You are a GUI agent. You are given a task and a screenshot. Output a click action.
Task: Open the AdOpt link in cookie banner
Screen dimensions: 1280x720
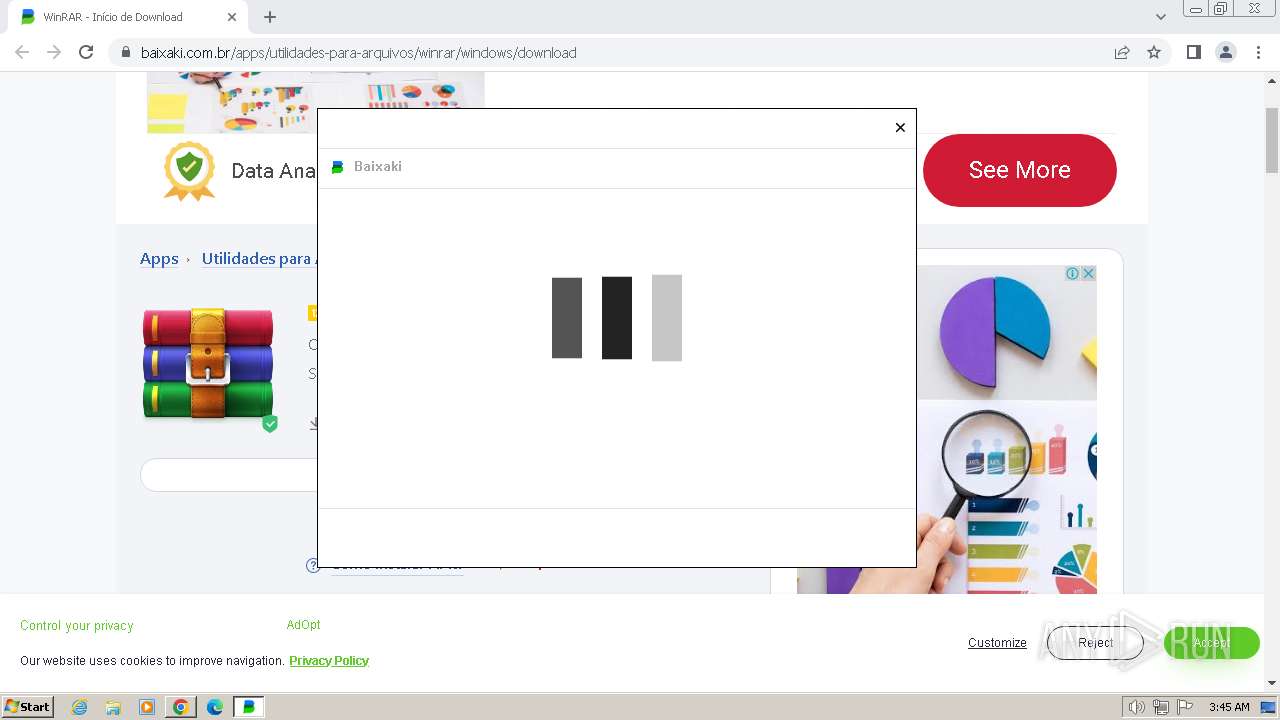pos(304,625)
